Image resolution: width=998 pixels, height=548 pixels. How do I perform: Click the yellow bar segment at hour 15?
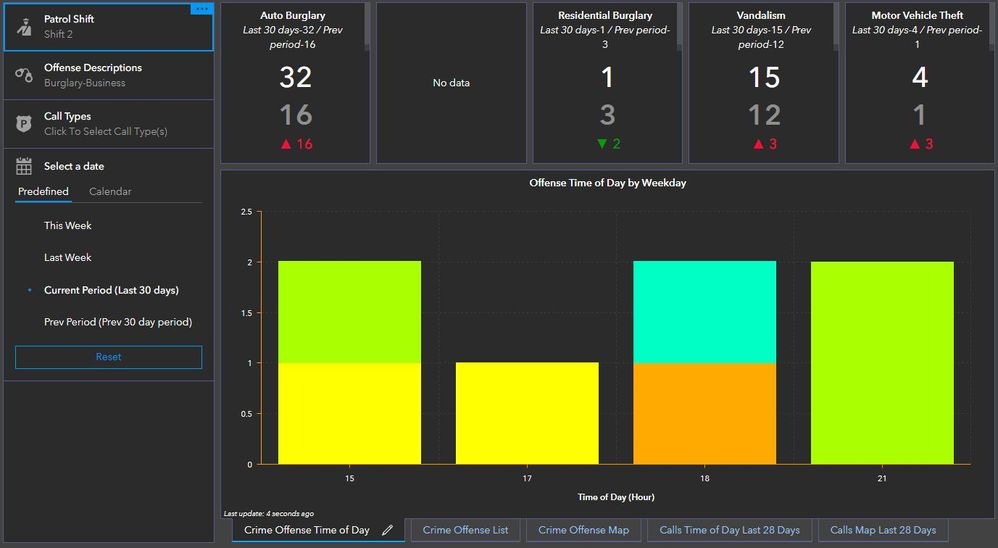(x=349, y=413)
